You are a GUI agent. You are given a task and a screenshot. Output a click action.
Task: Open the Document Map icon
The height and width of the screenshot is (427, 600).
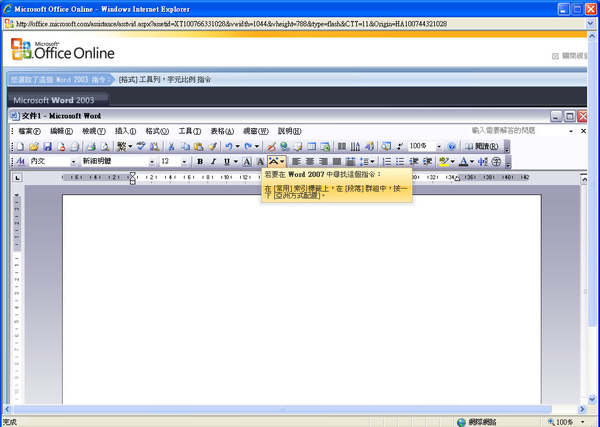tap(386, 147)
